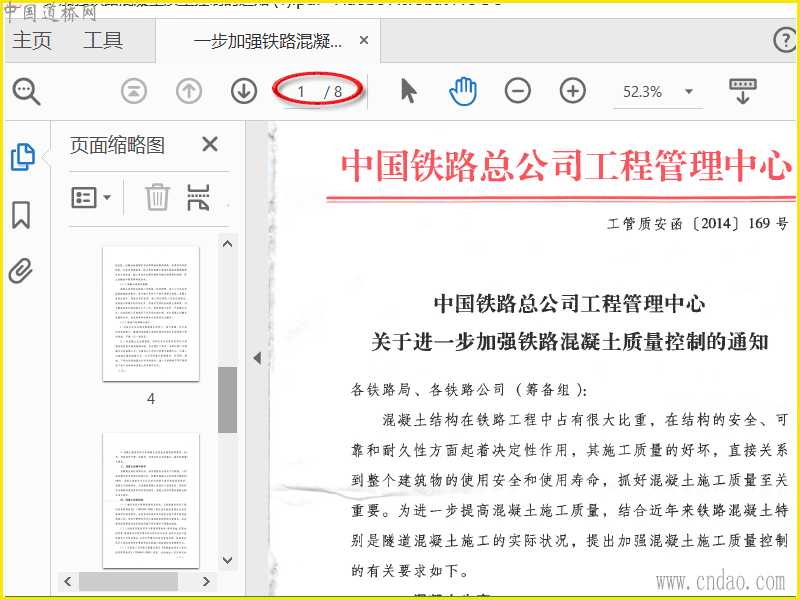
Task: Zoom in with the plus button
Action: tap(572, 91)
